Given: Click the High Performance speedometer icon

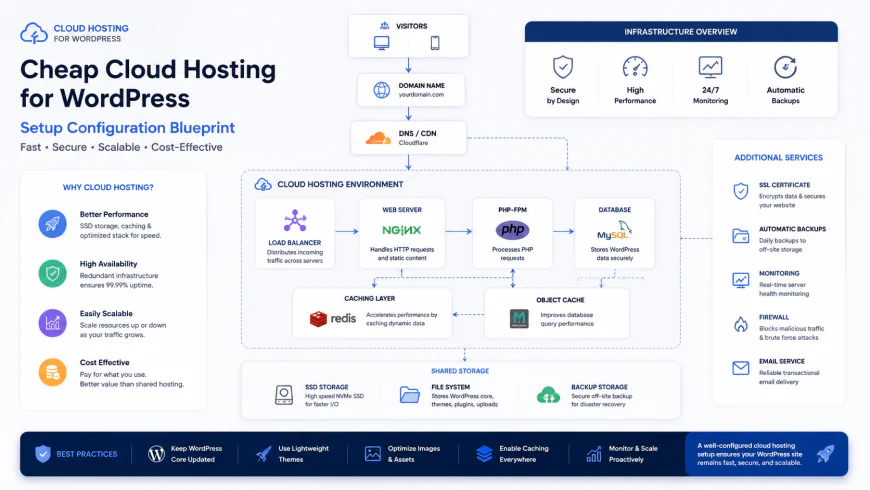Looking at the screenshot, I should tap(635, 67).
